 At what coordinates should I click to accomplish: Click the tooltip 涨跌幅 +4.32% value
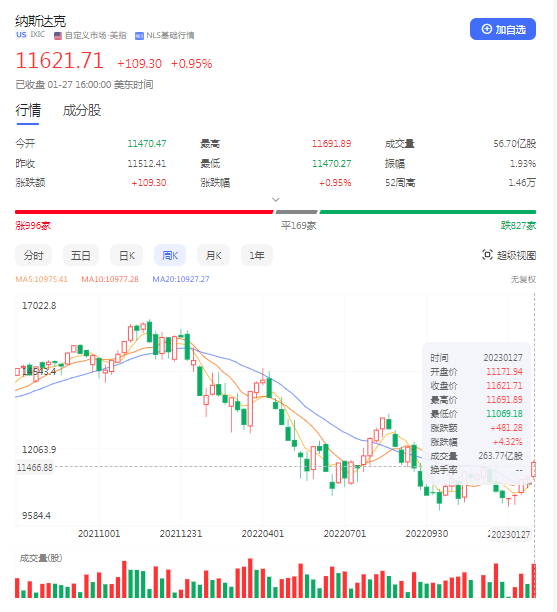pos(507,442)
